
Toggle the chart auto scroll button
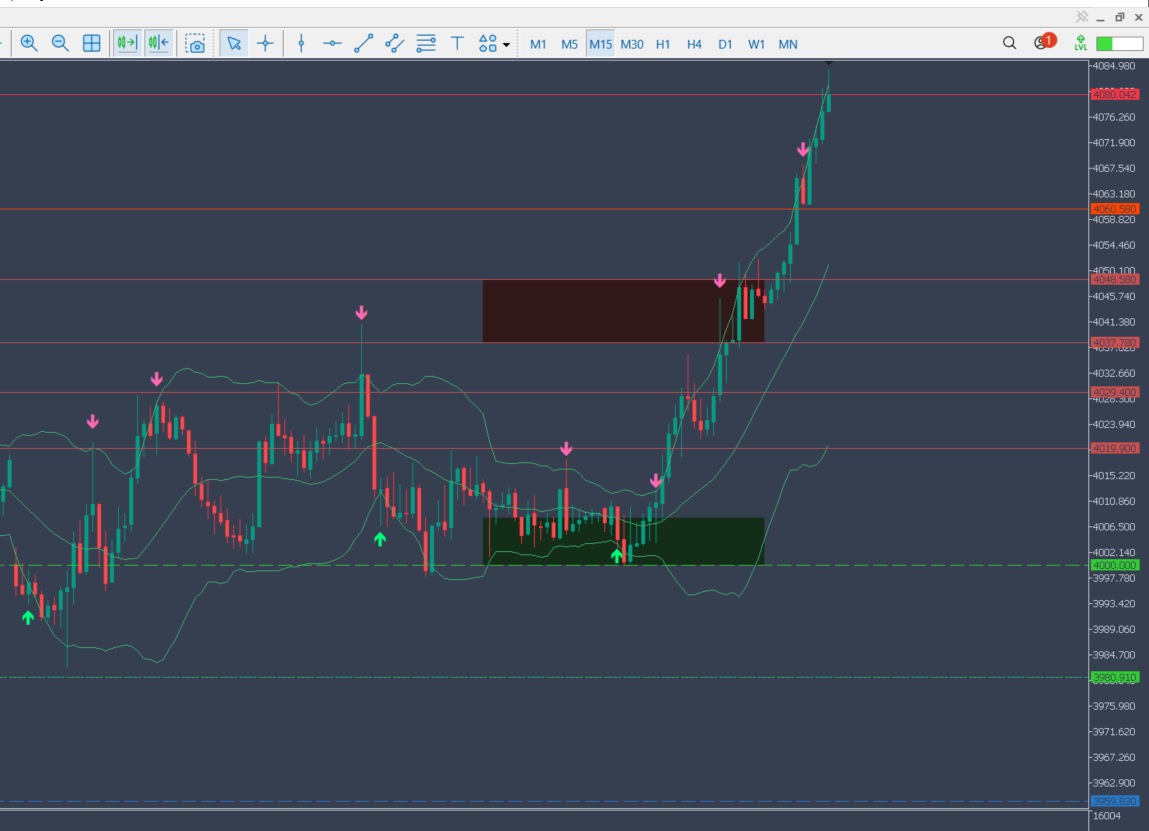(127, 43)
